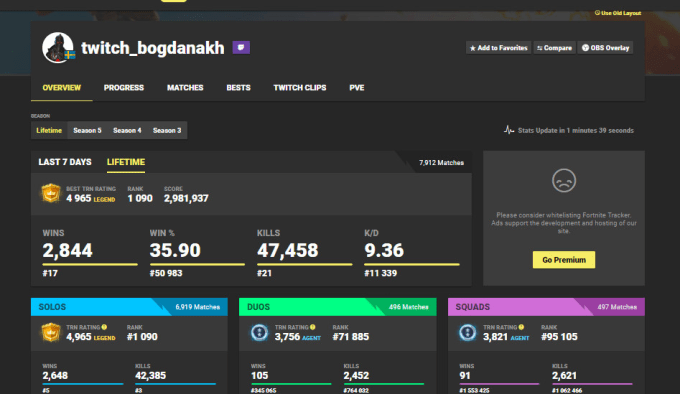Click the yellow bar under Wins

(90, 264)
